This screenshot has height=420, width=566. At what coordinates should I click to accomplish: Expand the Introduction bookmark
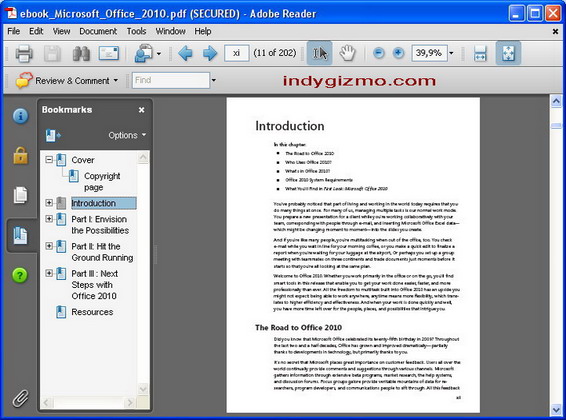49,203
